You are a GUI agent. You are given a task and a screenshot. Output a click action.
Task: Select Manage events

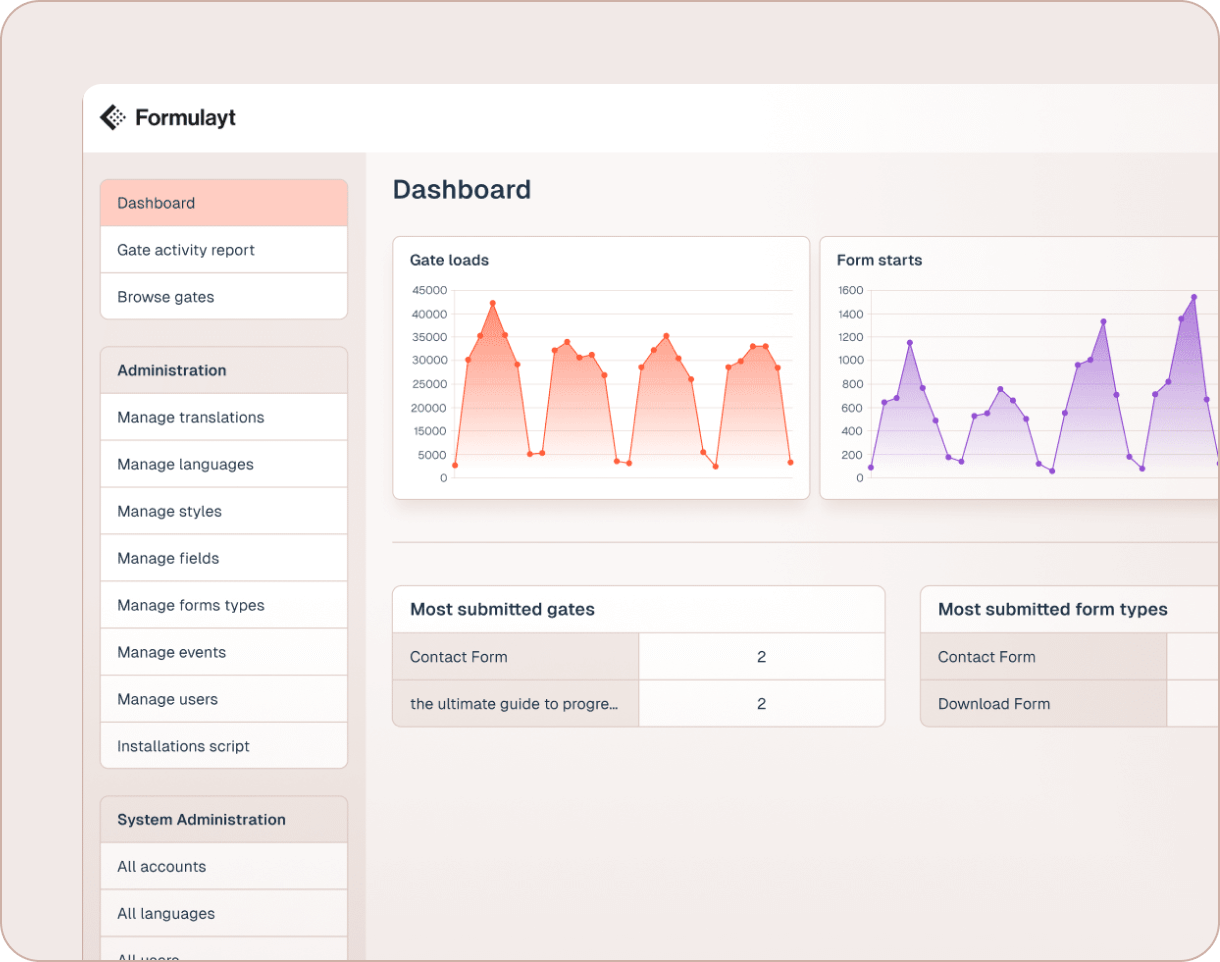pos(171,652)
